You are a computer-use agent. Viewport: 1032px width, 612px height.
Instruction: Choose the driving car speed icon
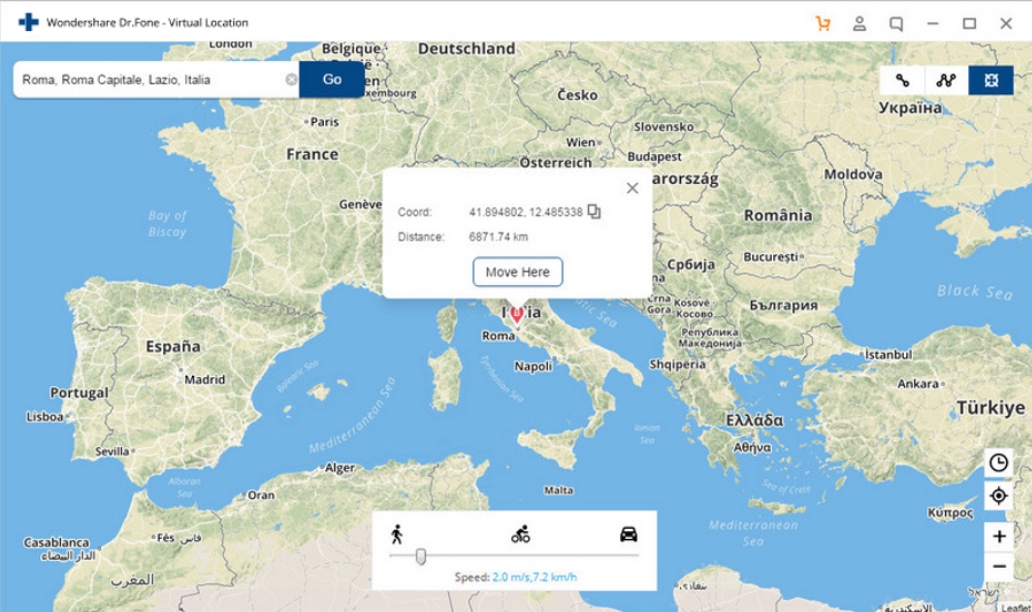[629, 534]
